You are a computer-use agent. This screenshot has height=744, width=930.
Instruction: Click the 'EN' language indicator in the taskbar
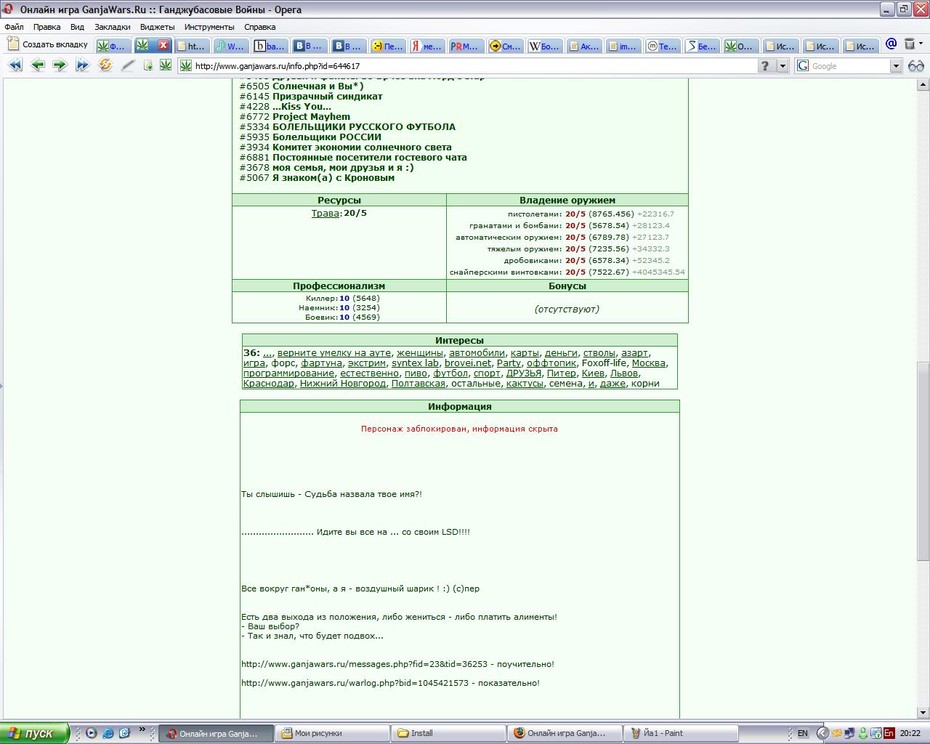802,733
